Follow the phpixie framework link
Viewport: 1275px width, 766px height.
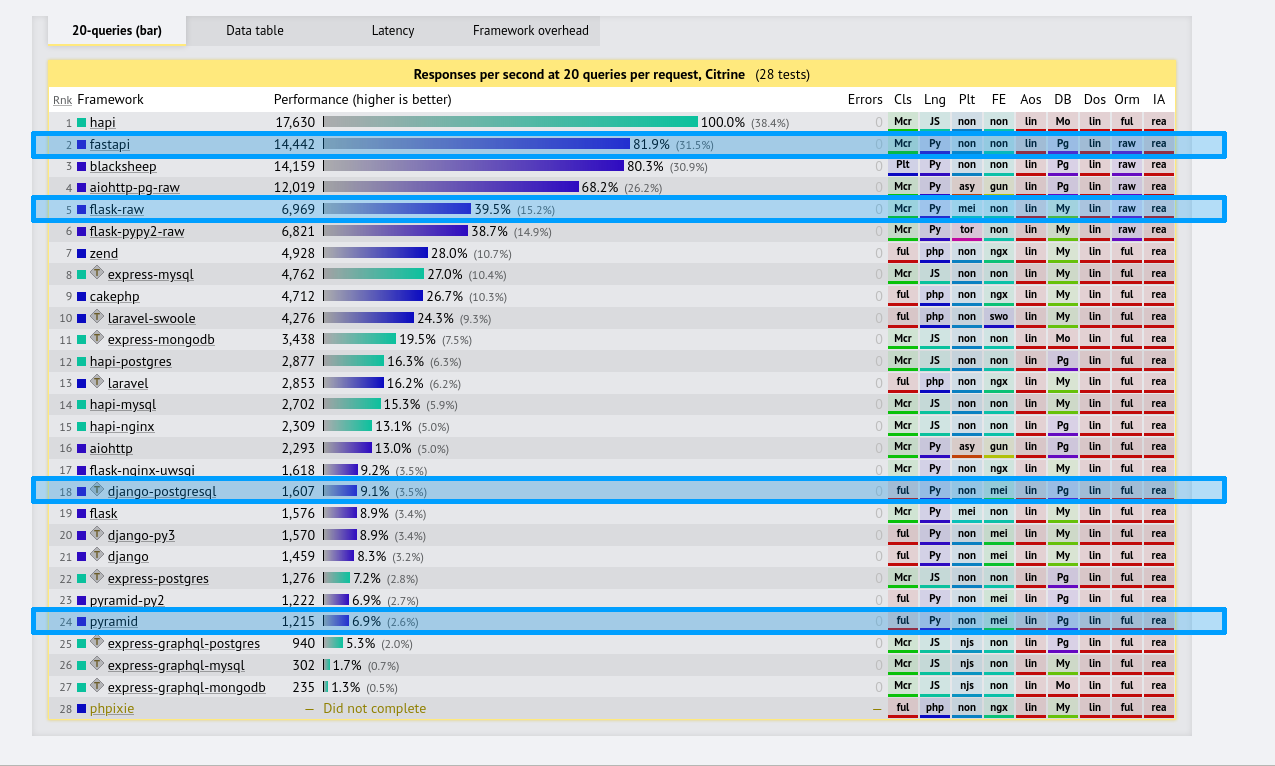pyautogui.click(x=111, y=708)
